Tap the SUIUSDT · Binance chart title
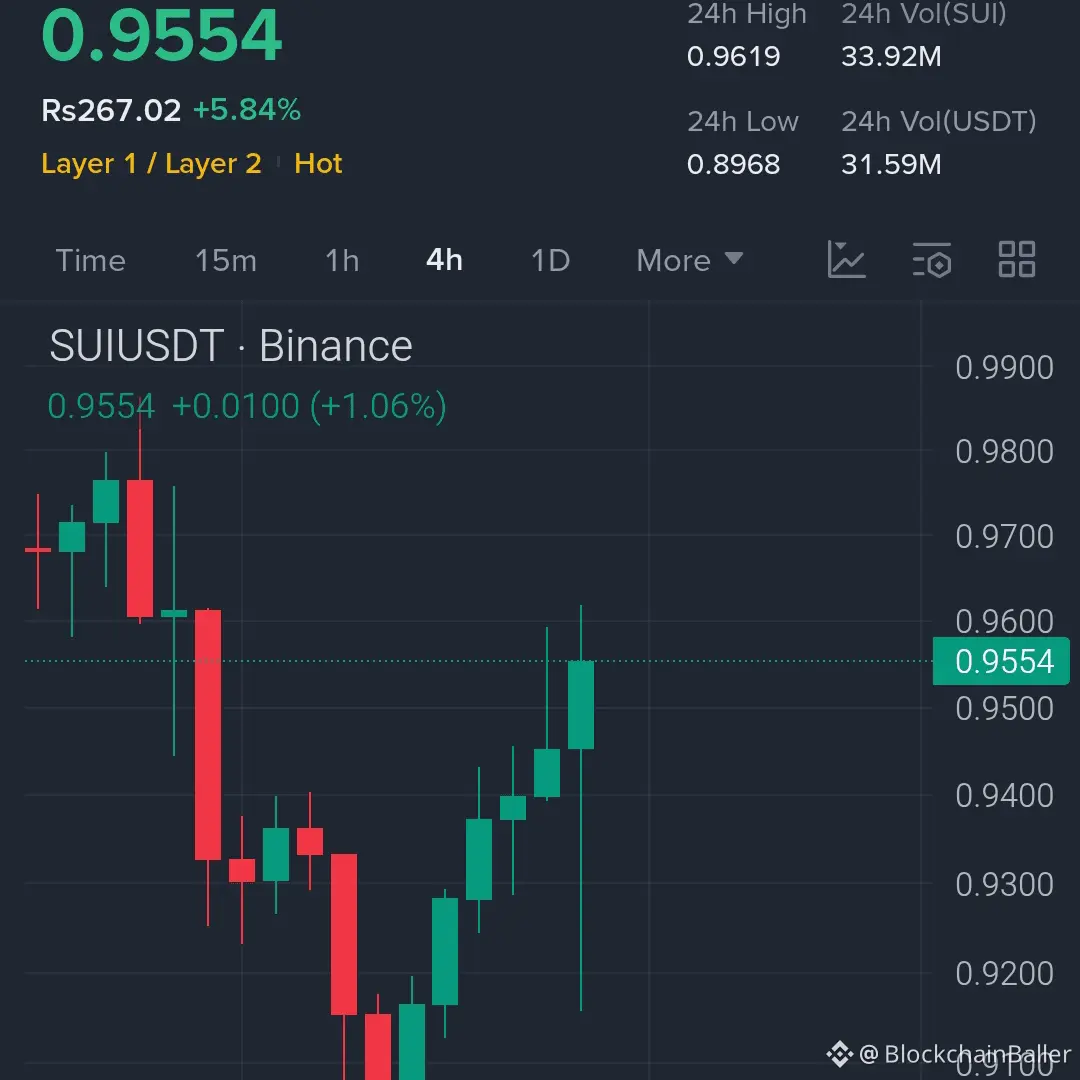 tap(231, 345)
